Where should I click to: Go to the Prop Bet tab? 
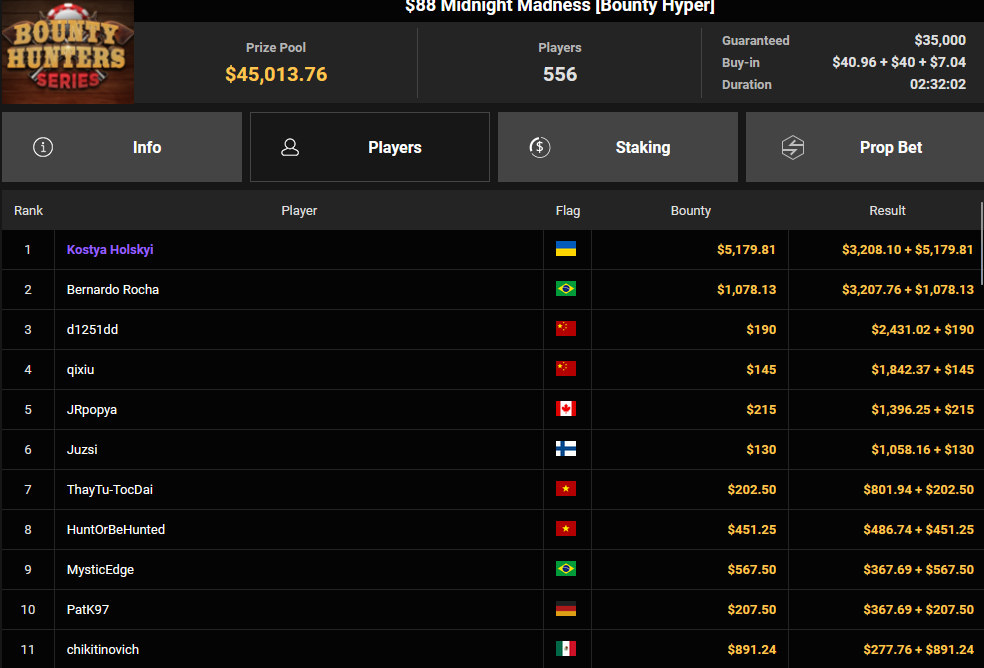[865, 148]
